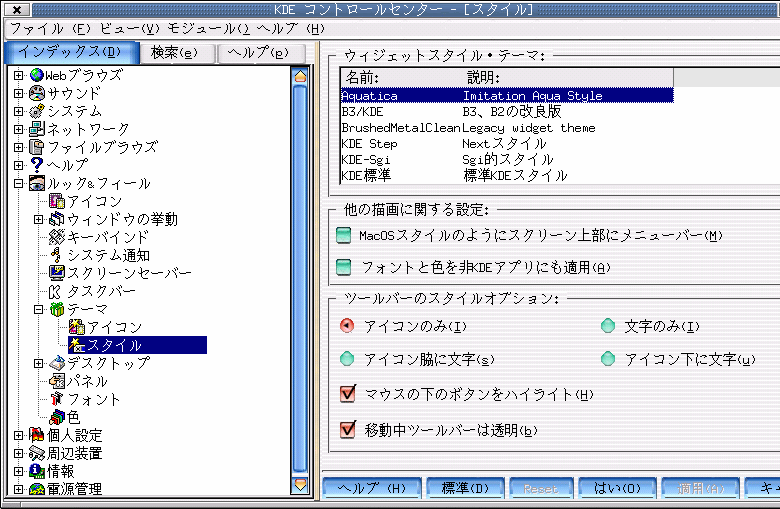Click the bottom Help (ヘルプ H) button
Image resolution: width=780 pixels, height=509 pixels.
pos(372,488)
